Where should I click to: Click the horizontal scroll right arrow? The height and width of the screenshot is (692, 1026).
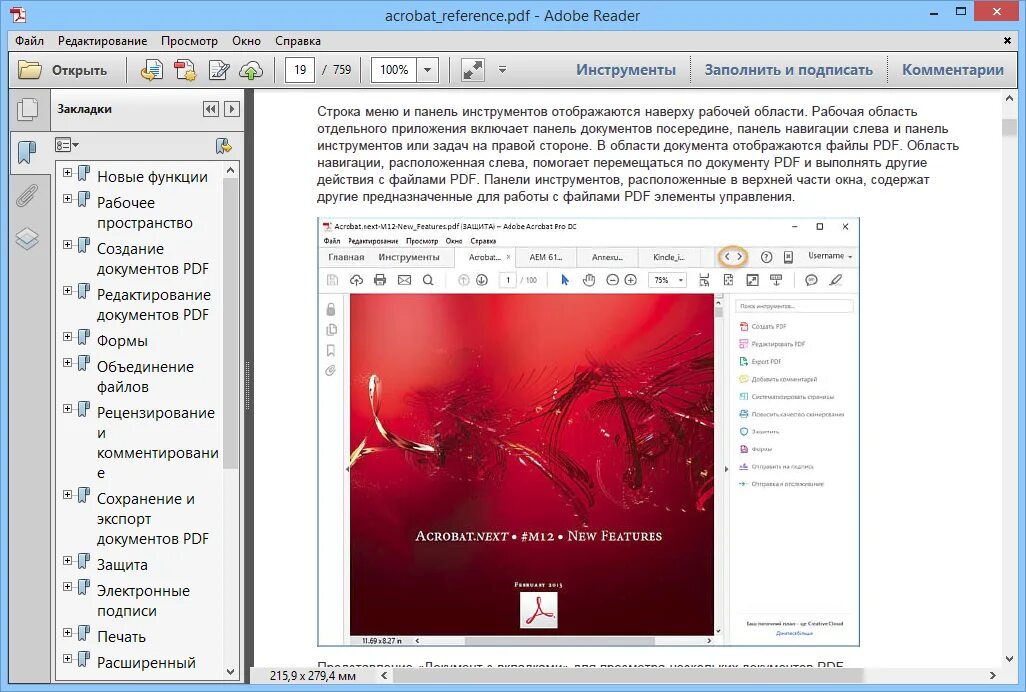click(x=992, y=676)
